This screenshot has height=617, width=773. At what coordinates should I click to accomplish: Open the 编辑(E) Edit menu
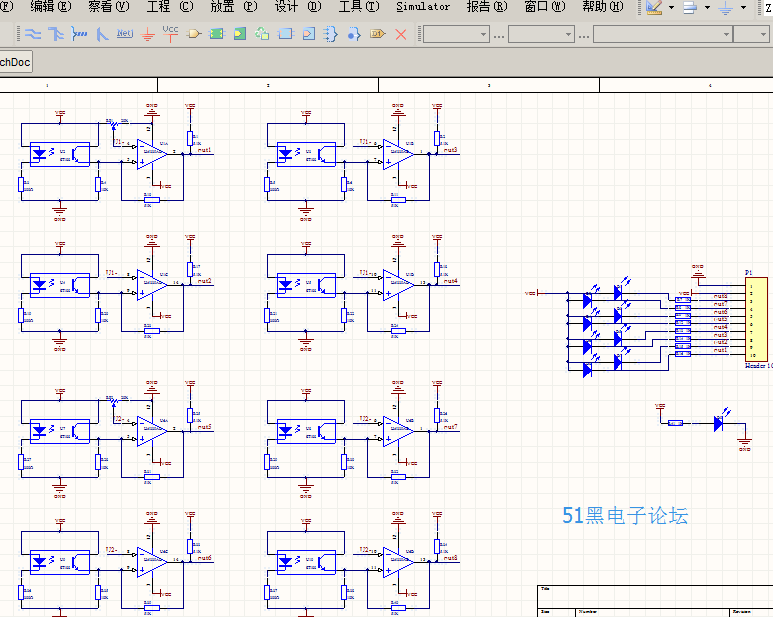point(51,6)
